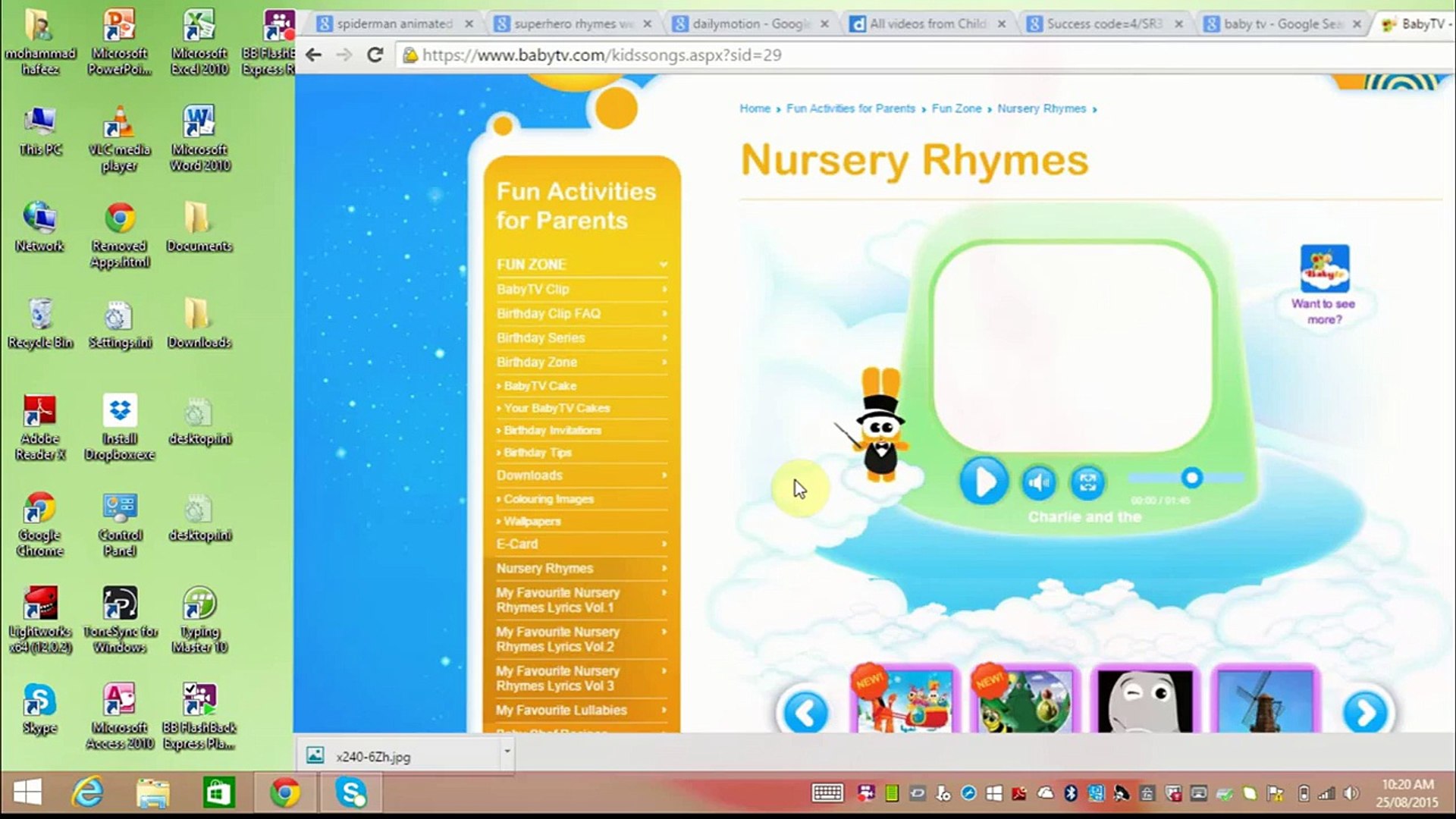Viewport: 1456px width, 819px height.
Task: Click the video progress slider knob
Action: pos(1191,478)
